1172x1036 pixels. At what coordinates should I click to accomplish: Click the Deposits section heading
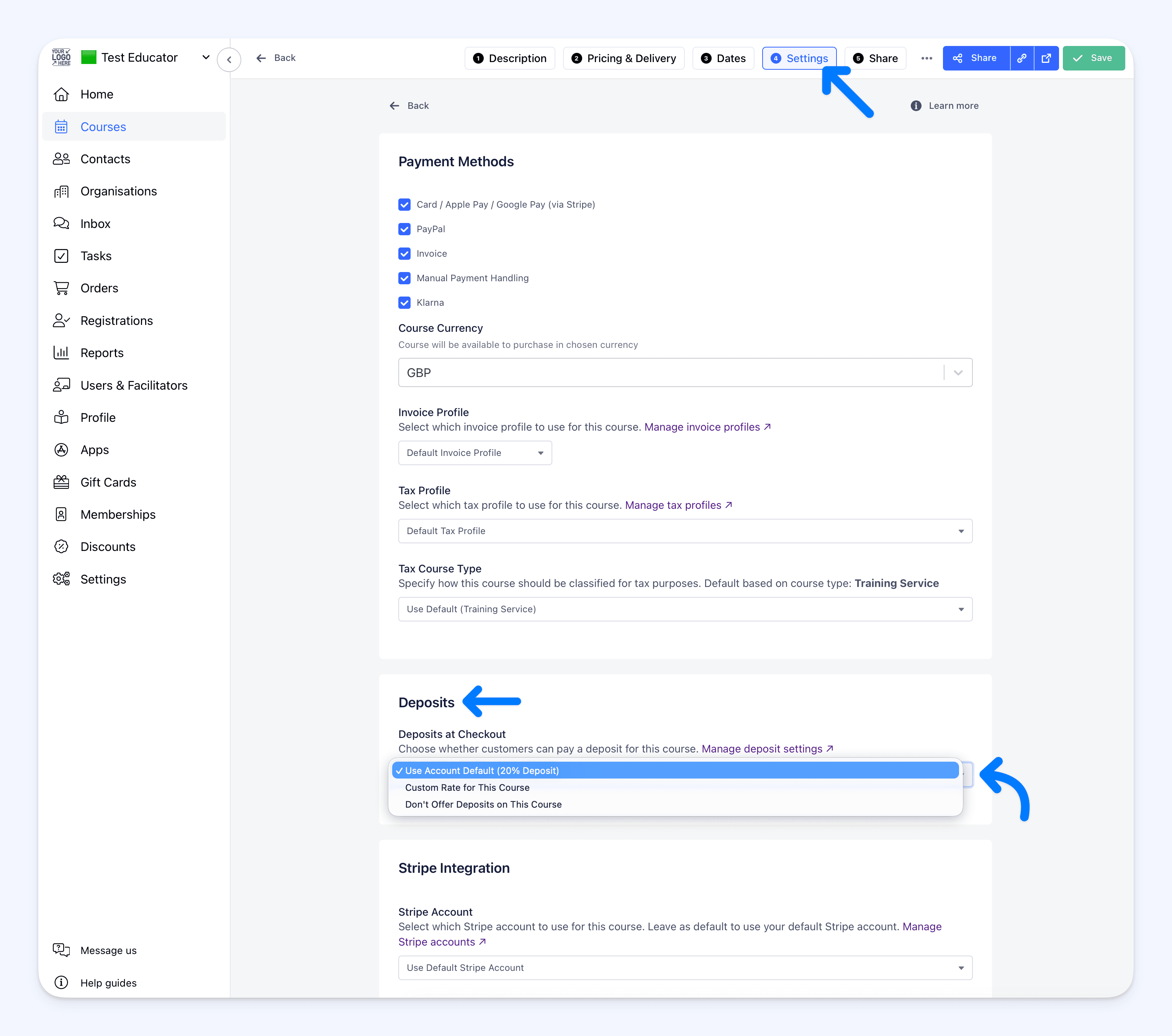click(426, 703)
